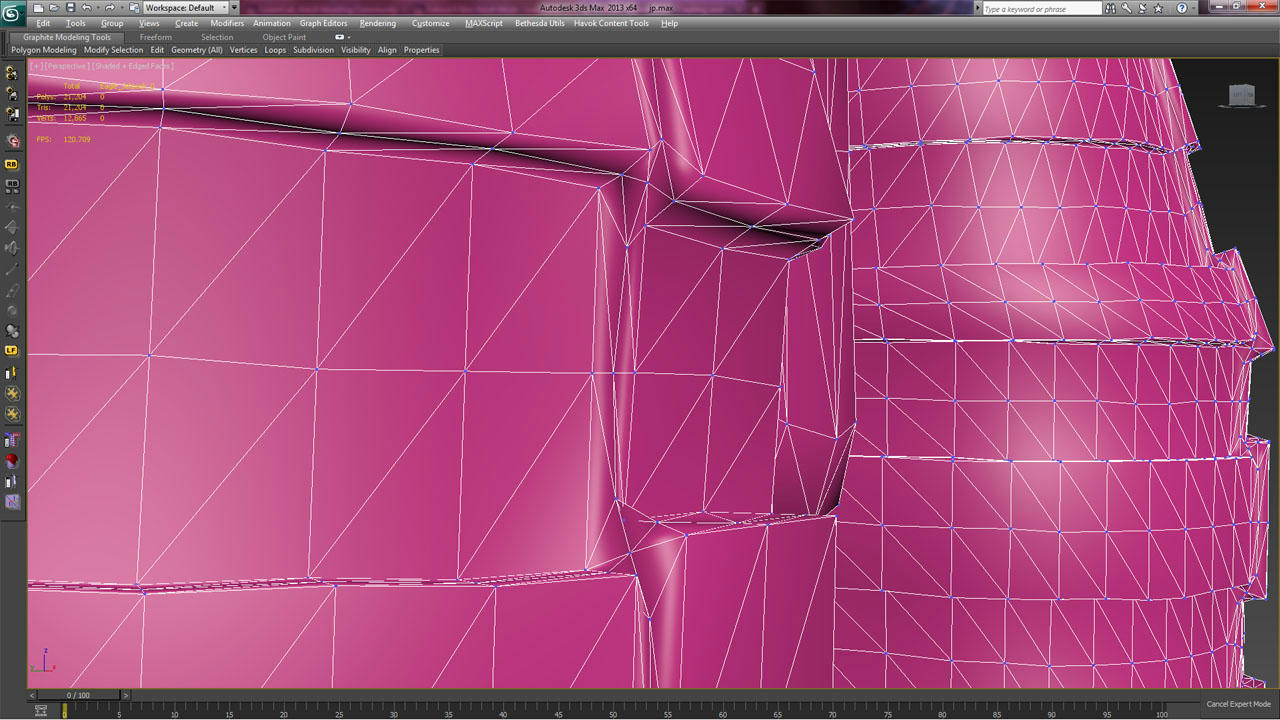The height and width of the screenshot is (720, 1280).
Task: Click the yellow LF icon in left toolbar
Action: (x=12, y=351)
